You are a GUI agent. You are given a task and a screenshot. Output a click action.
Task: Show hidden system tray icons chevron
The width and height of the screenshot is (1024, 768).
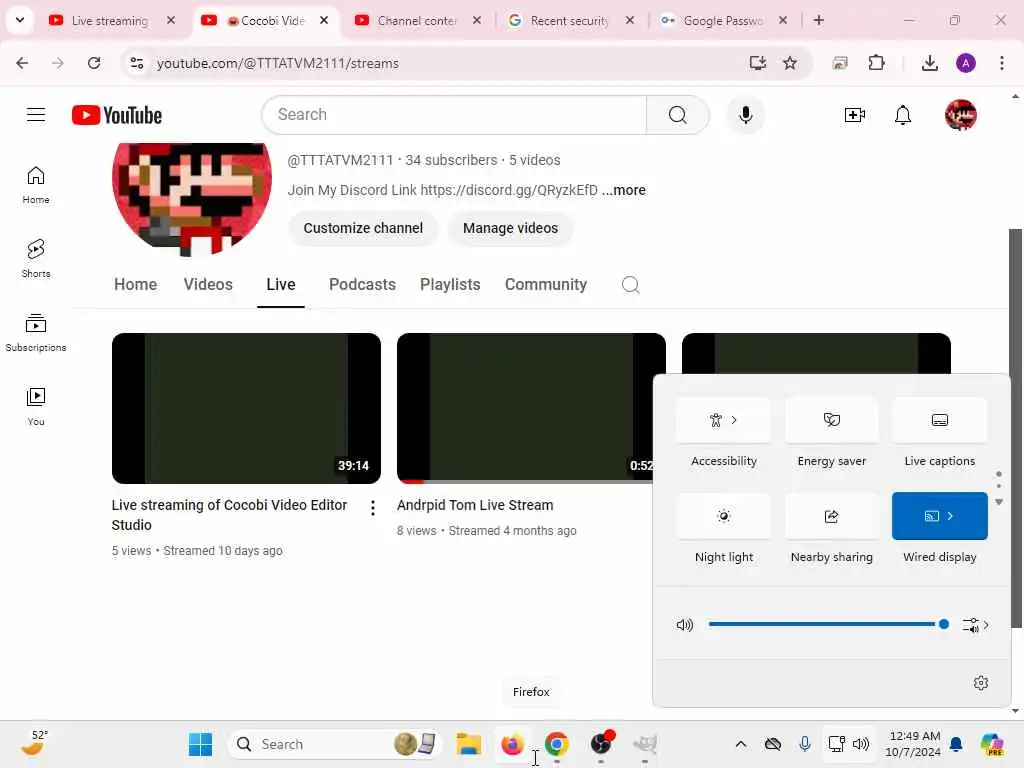(x=740, y=744)
